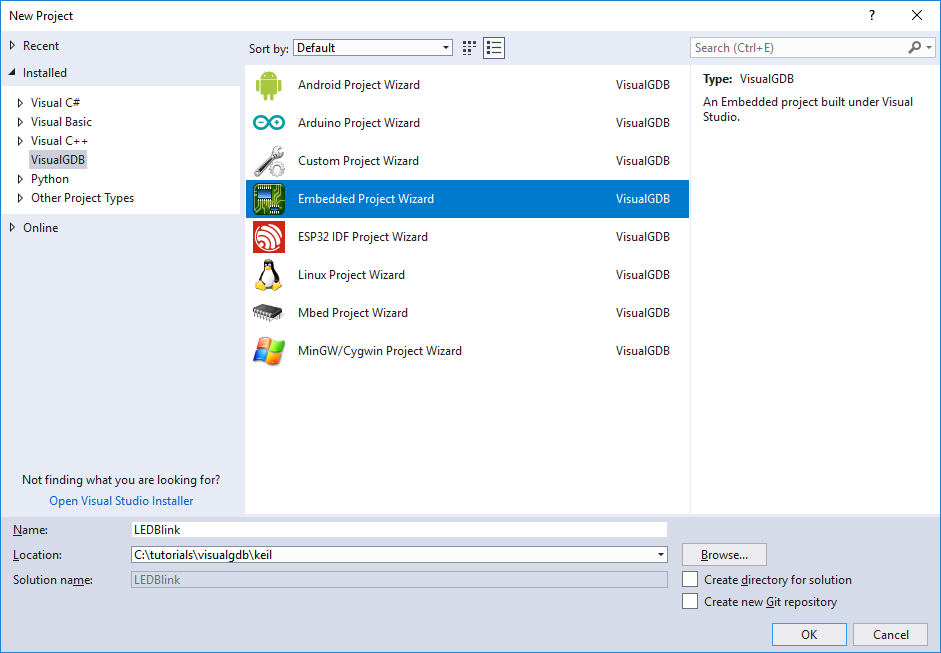Expand the Visual C++ node
The height and width of the screenshot is (653, 941).
(20, 141)
